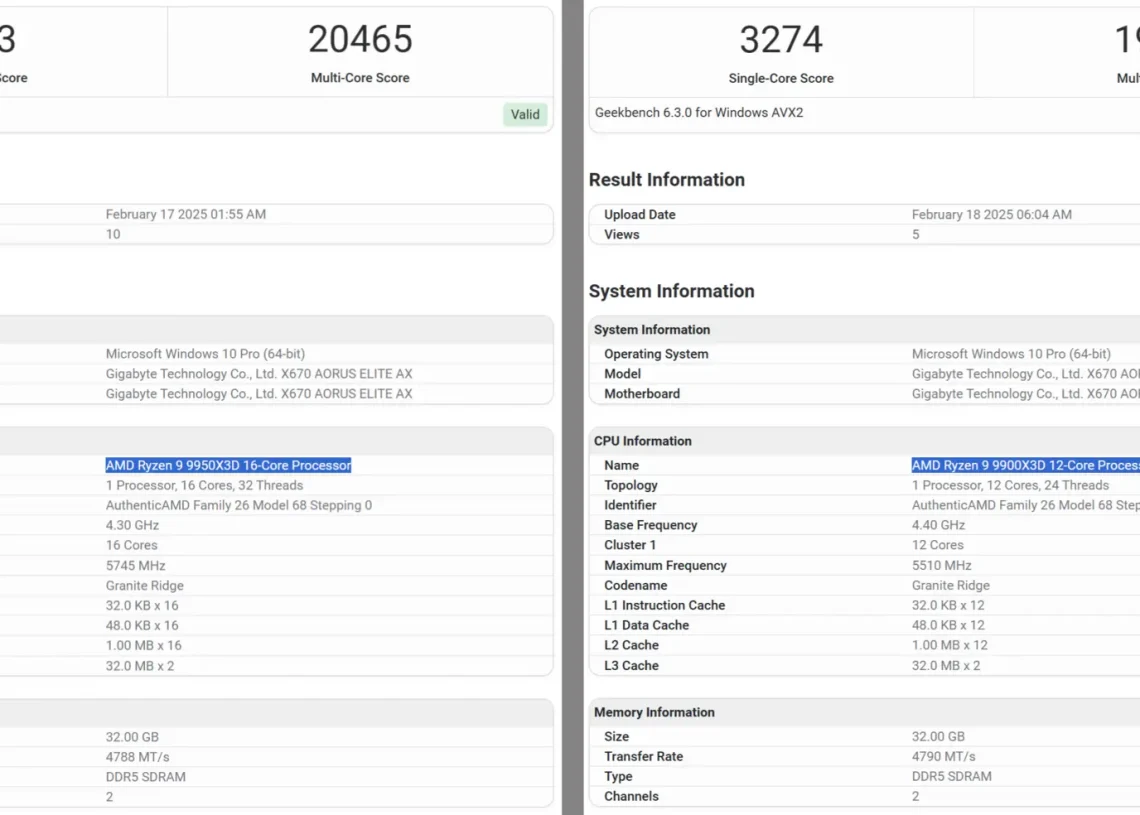Click the 3274 Single-Core Score value

781,39
